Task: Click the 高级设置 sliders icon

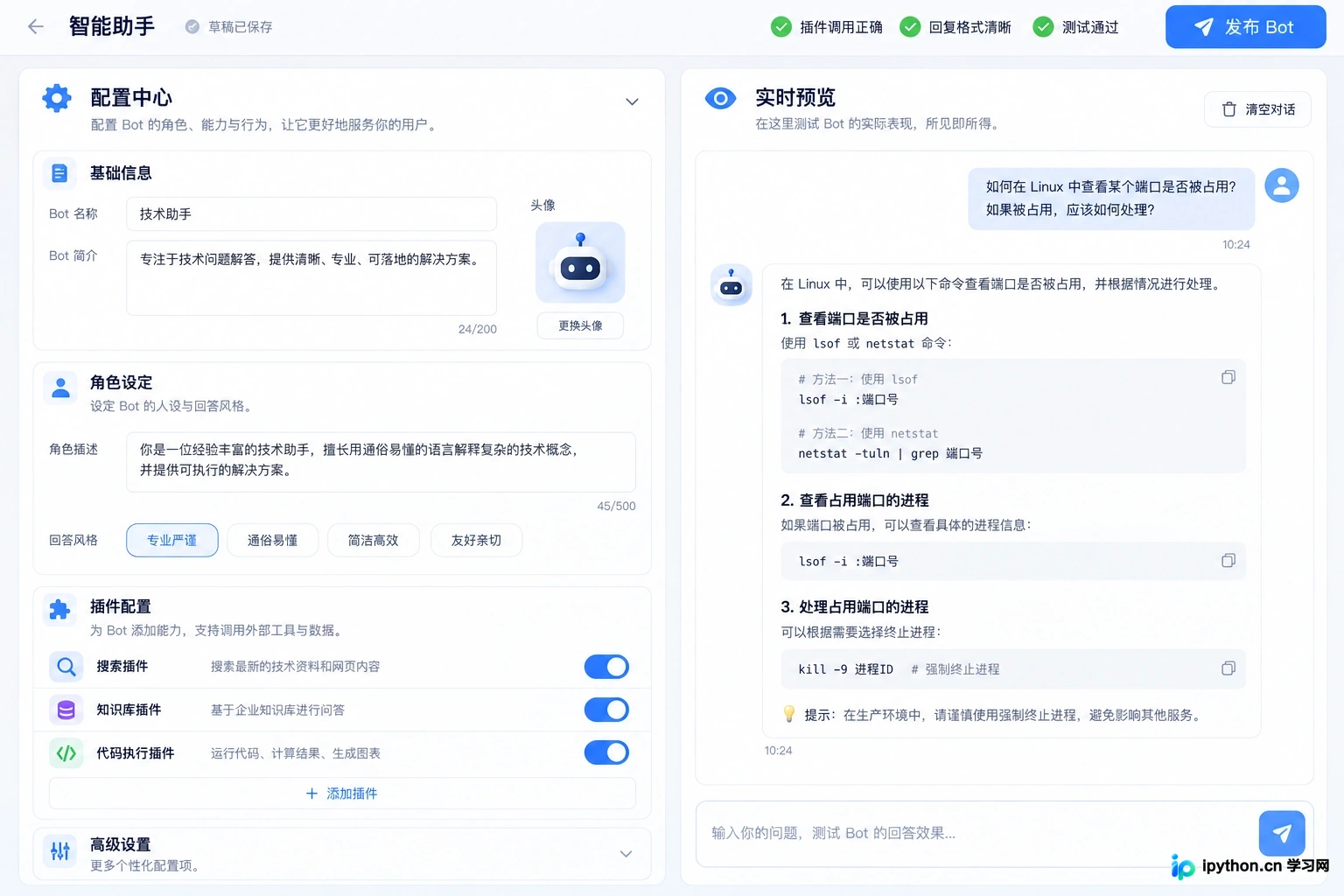Action: (x=59, y=850)
